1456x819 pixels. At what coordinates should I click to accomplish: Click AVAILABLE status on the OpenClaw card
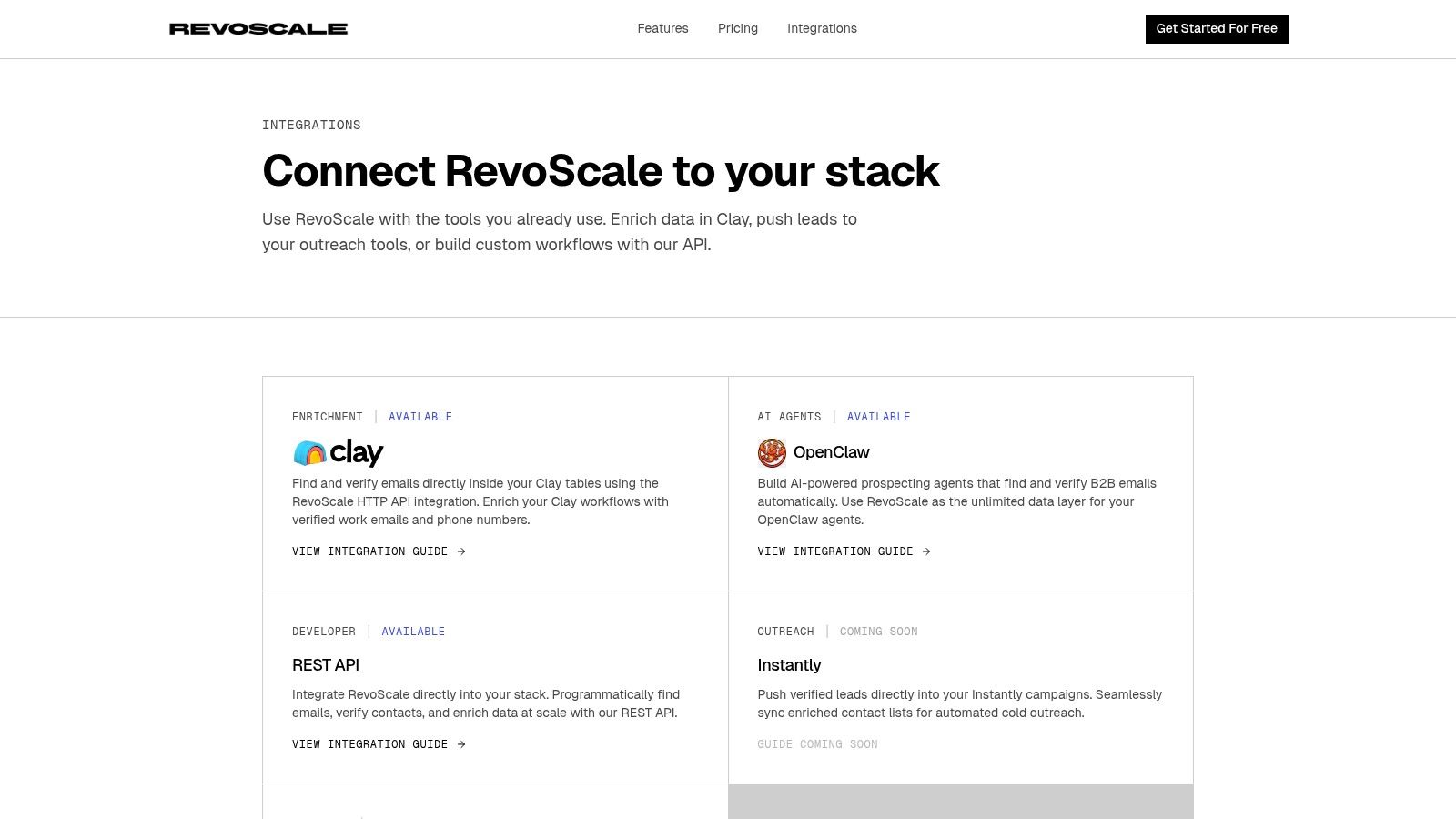click(x=878, y=417)
